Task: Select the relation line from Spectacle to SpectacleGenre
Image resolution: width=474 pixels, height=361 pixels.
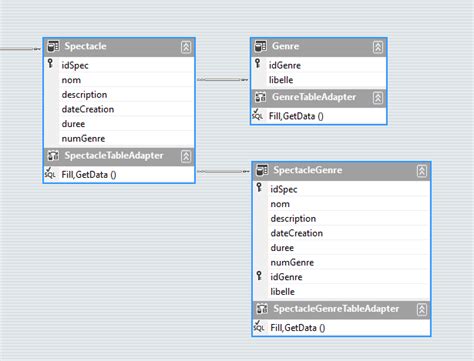Action: click(223, 171)
